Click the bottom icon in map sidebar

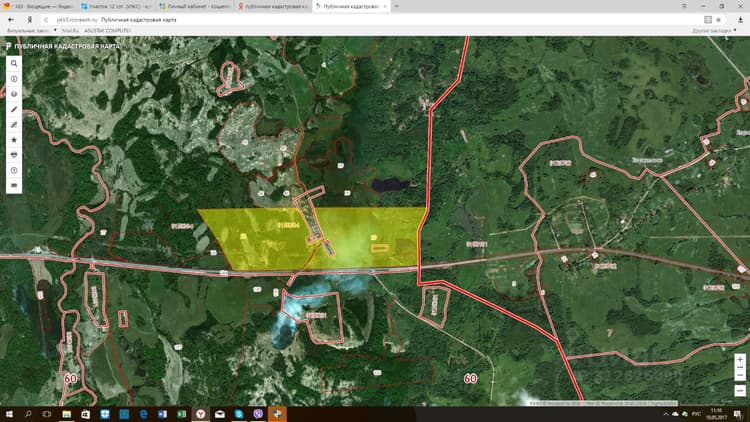[x=14, y=185]
